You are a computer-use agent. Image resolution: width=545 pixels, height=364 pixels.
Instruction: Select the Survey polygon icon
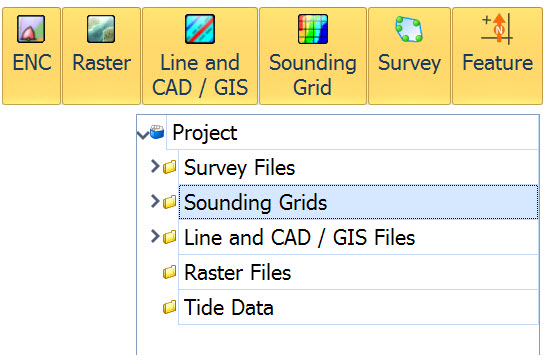click(409, 29)
